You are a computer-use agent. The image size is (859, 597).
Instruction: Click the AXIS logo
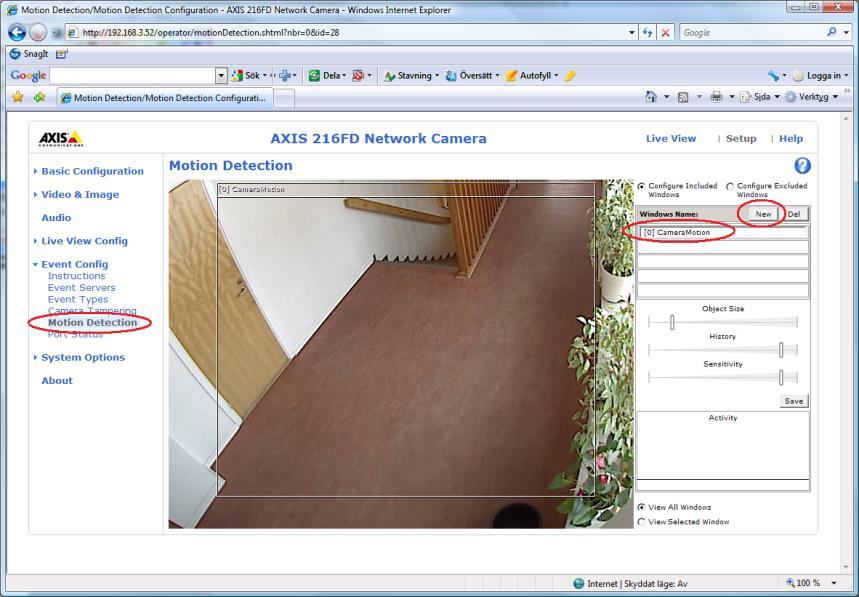coord(61,139)
